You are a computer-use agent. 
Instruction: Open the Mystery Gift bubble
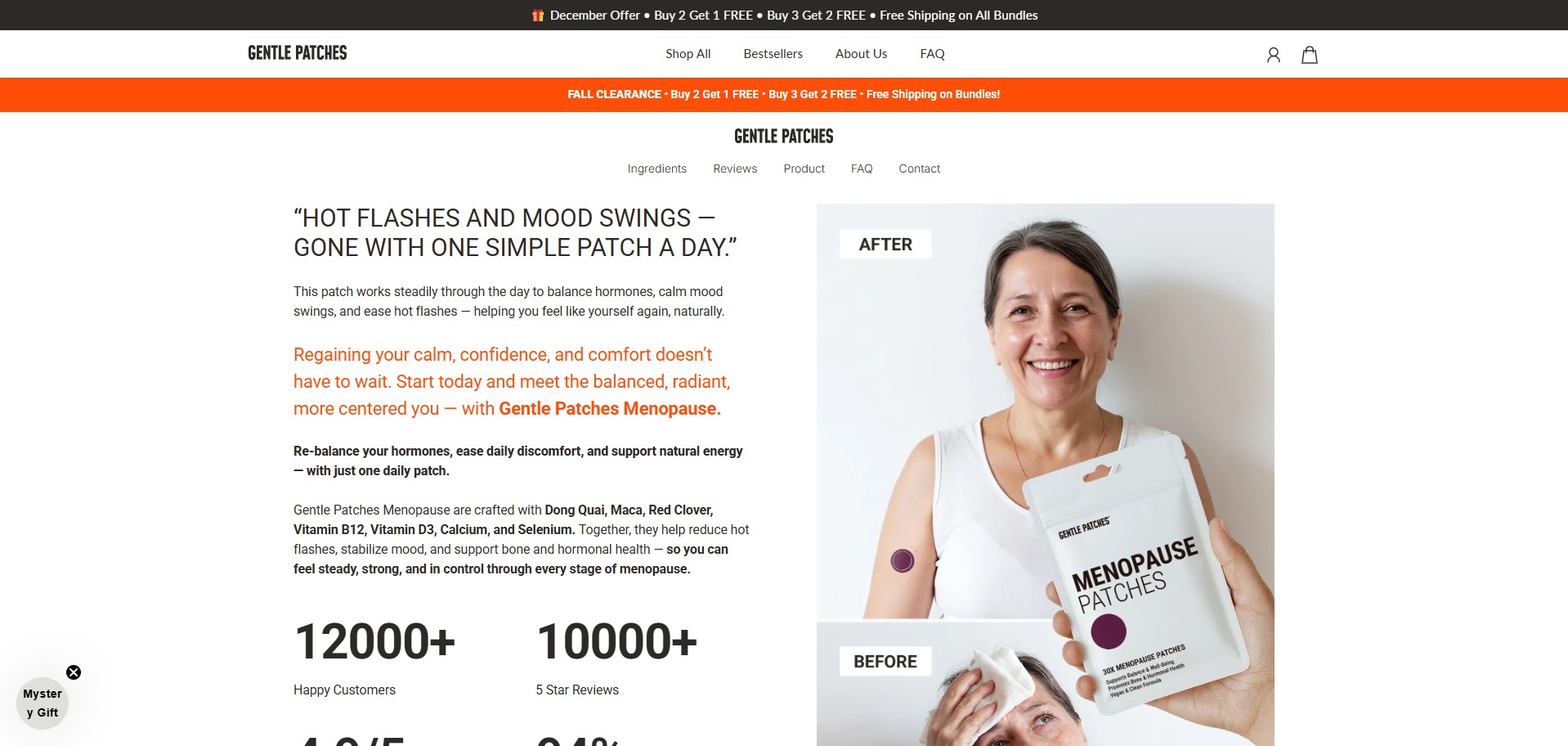click(43, 703)
